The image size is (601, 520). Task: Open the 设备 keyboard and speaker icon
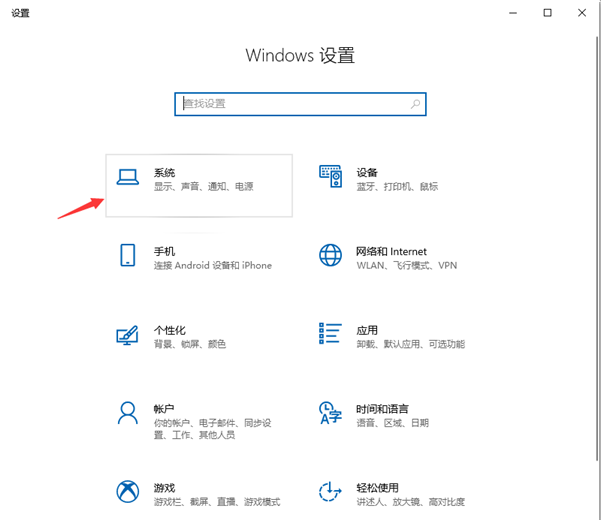coord(330,176)
